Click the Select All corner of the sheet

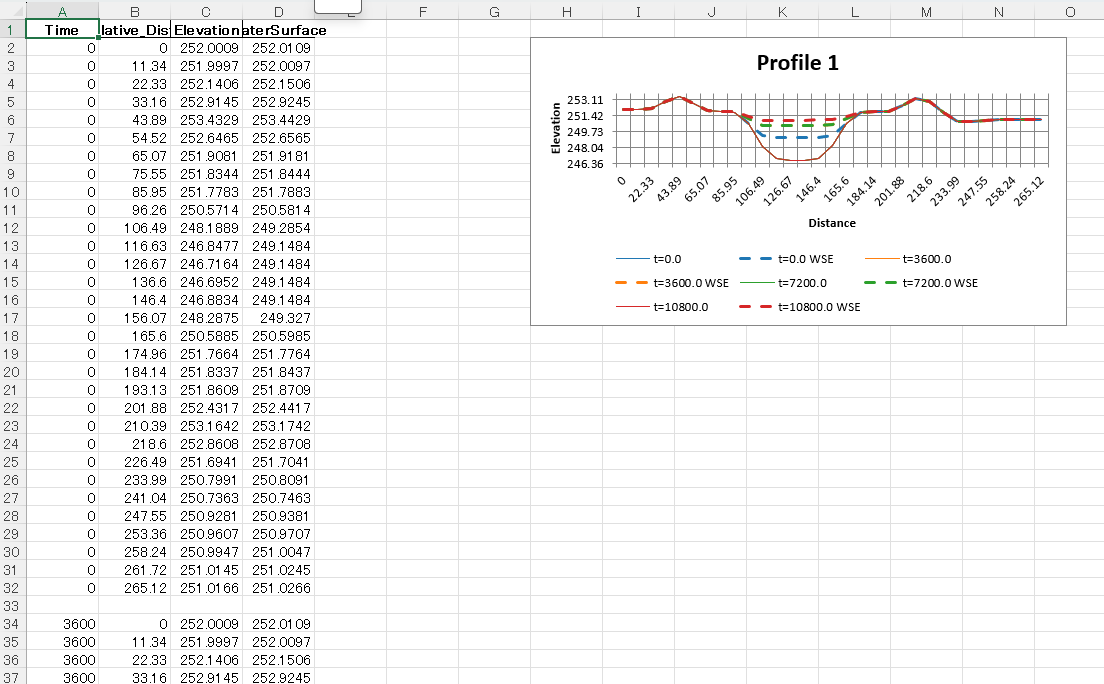tap(12, 12)
